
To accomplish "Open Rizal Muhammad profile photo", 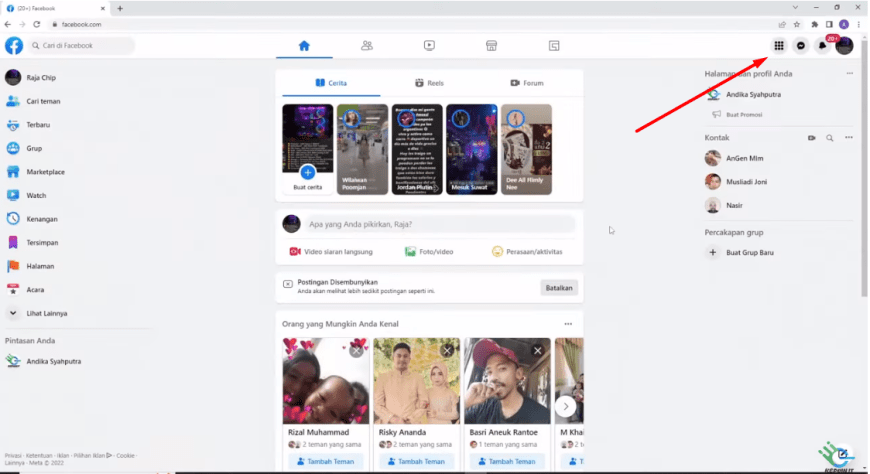I will point(326,381).
